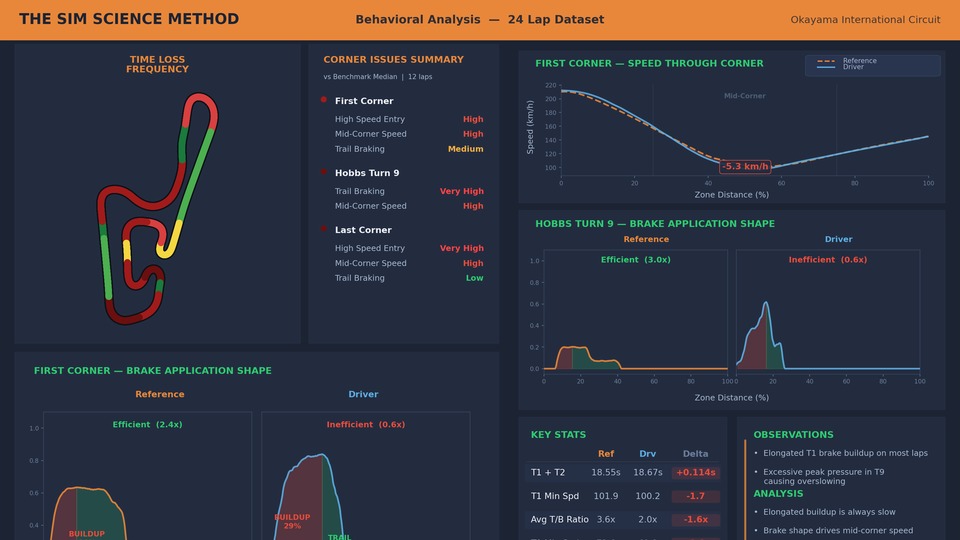Image resolution: width=960 pixels, height=540 pixels.
Task: Click the '+0.114s' delta badge
Action: (x=696, y=473)
